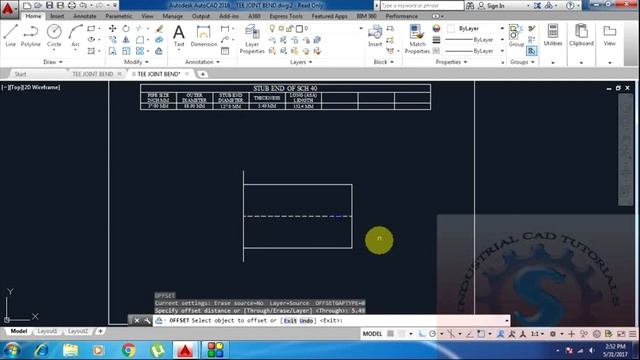The image size is (640, 360).
Task: Expand the Modify panel
Action: click(136, 62)
